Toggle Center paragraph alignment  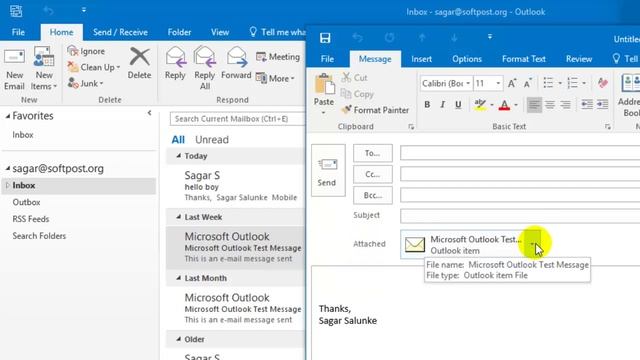550,104
